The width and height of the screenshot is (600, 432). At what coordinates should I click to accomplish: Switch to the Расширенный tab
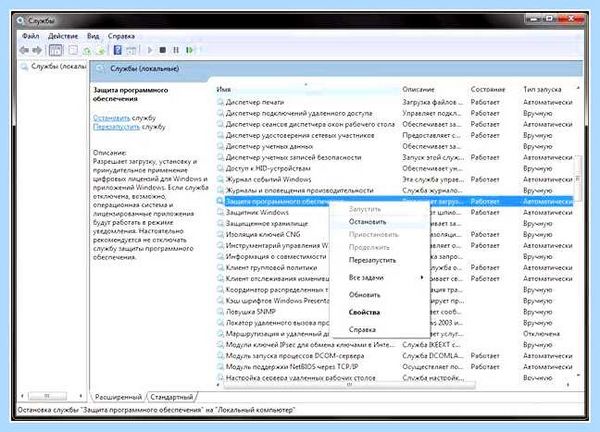tap(118, 397)
